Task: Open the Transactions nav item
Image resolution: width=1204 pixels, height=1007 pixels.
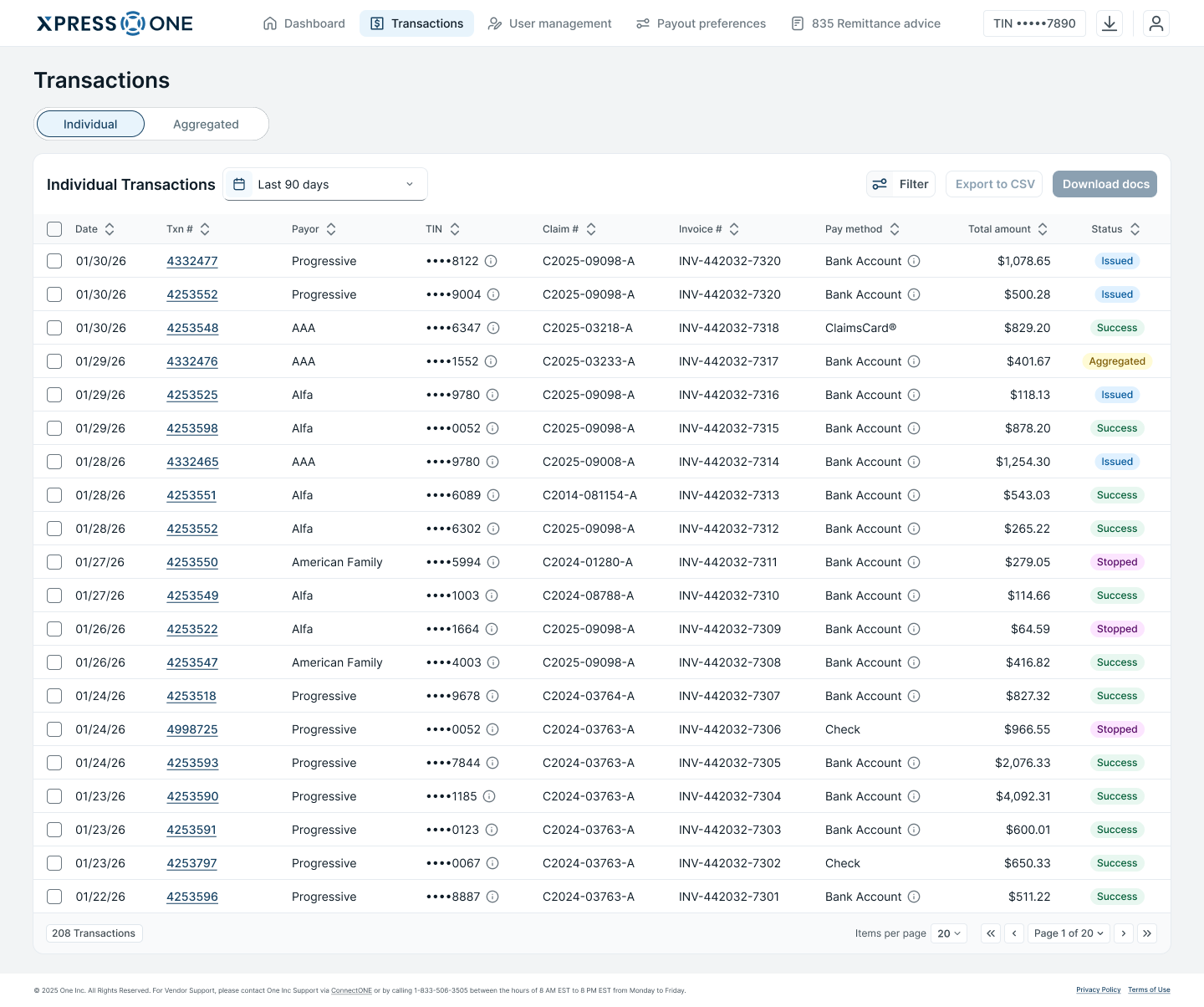Action: (x=416, y=23)
